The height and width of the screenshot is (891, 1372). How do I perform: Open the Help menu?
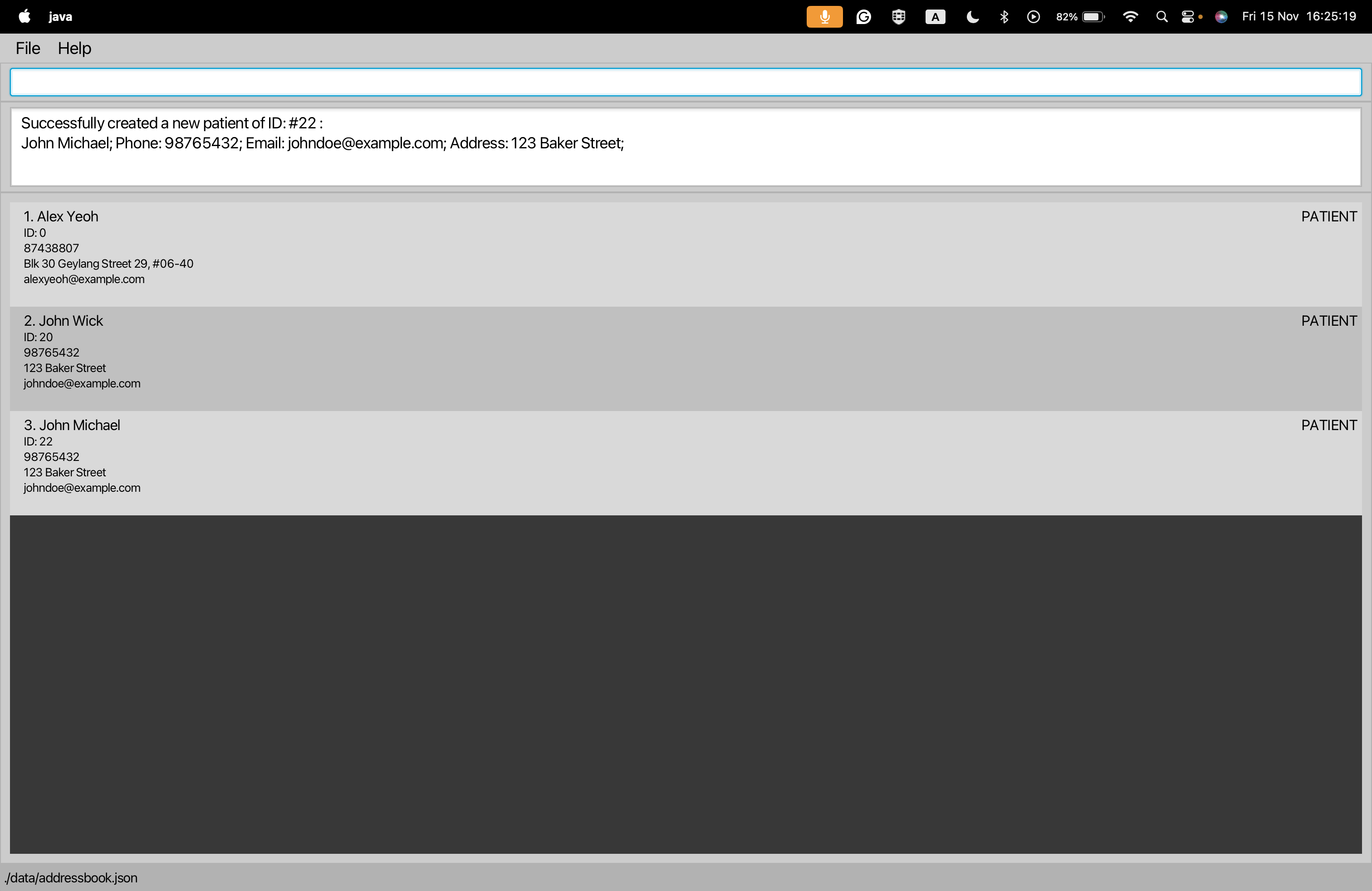click(74, 49)
